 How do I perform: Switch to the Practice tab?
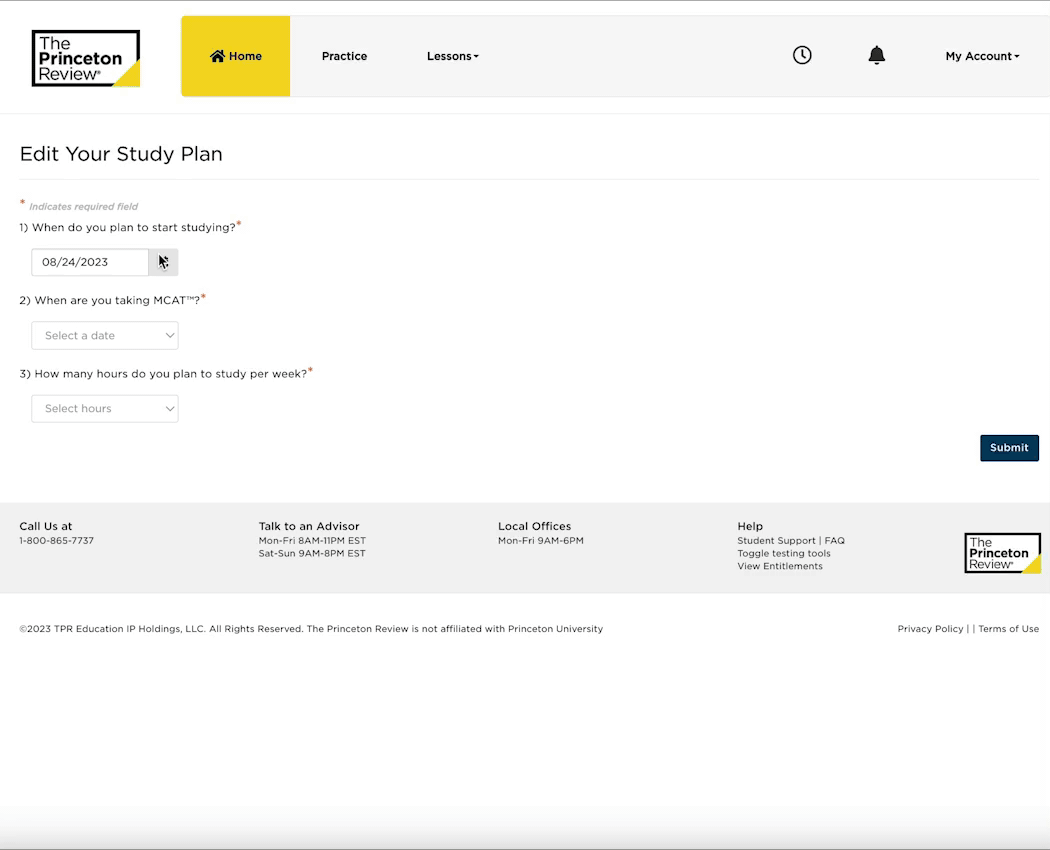coord(344,56)
